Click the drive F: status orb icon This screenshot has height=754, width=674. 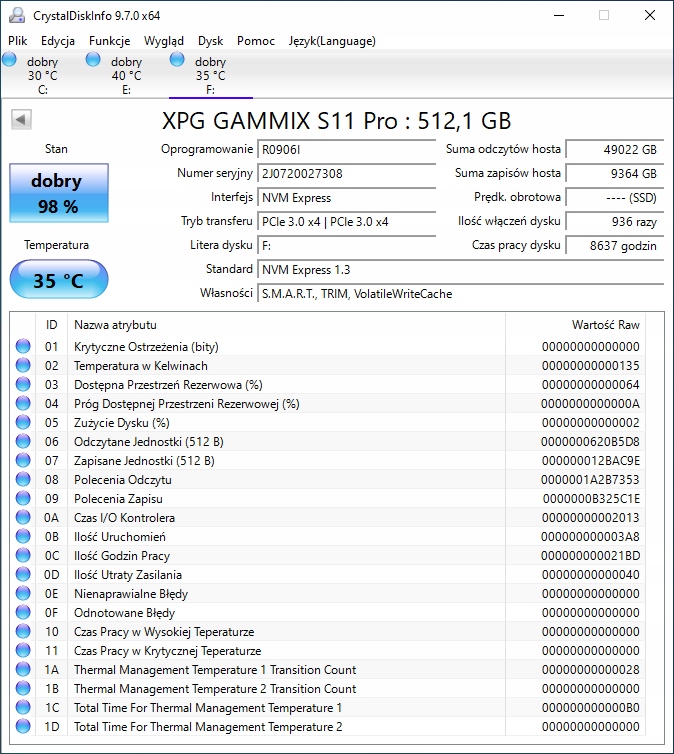click(178, 60)
